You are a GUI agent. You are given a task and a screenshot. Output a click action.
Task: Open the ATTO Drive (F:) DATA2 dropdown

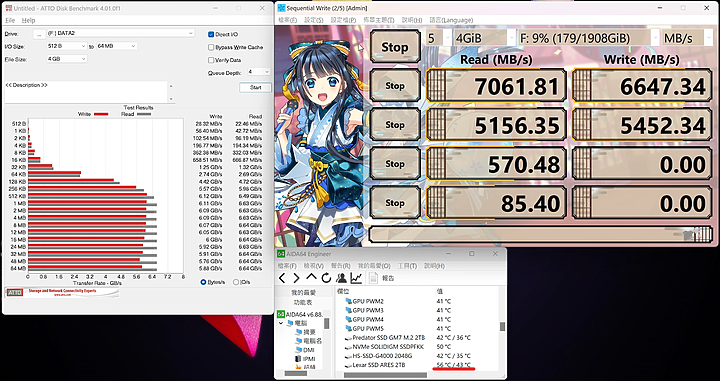point(120,34)
